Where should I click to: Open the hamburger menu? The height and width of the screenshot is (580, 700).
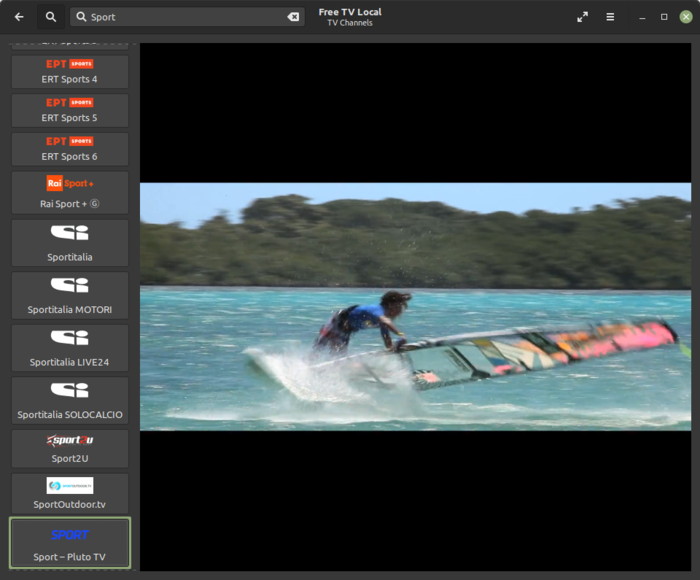tap(610, 17)
